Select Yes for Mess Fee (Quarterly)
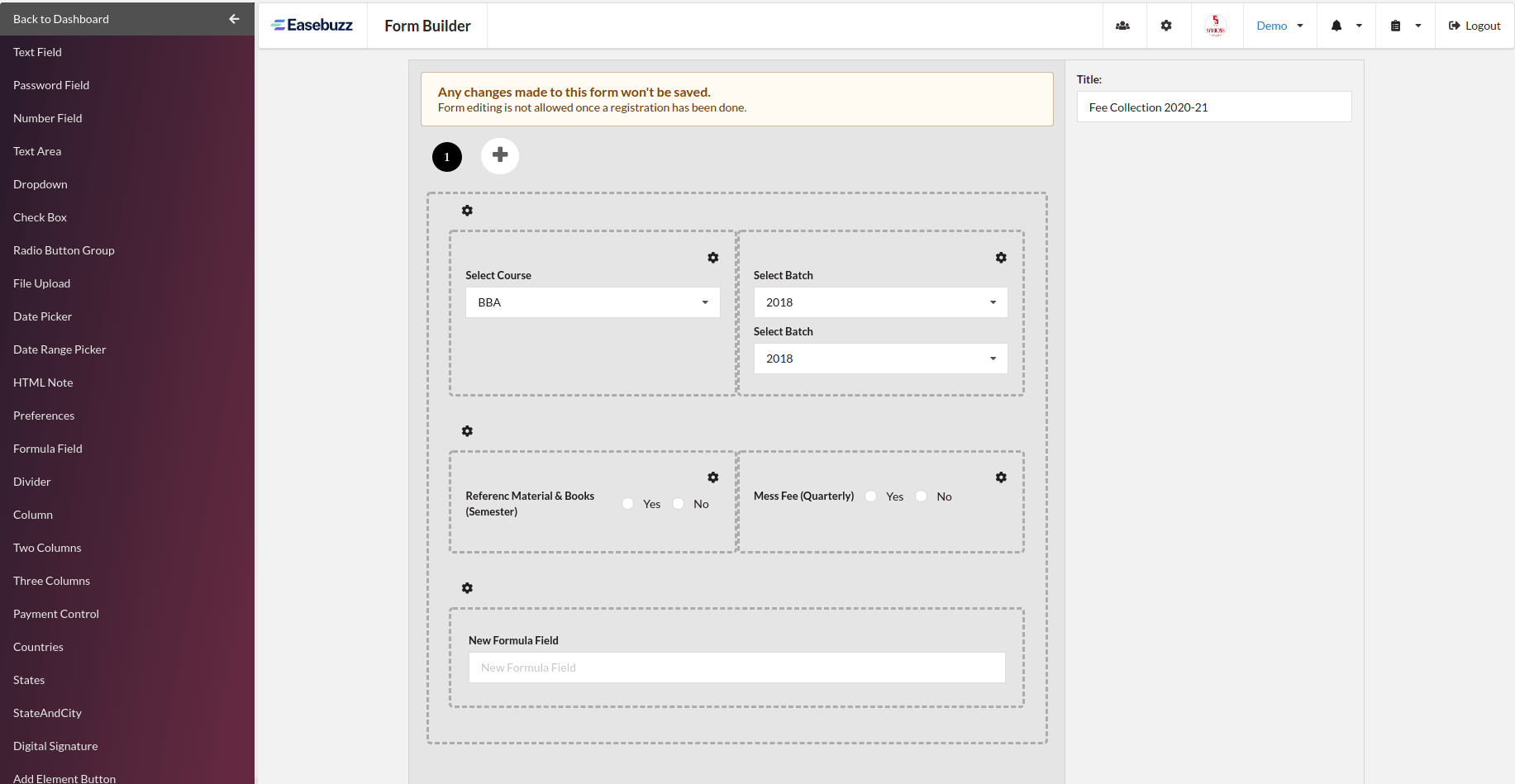Screen dimensions: 1515x784 click(871, 497)
